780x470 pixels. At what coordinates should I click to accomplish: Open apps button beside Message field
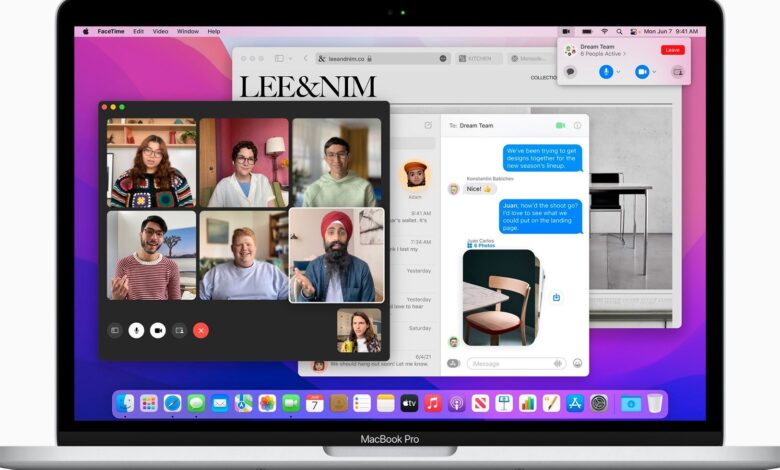point(453,364)
